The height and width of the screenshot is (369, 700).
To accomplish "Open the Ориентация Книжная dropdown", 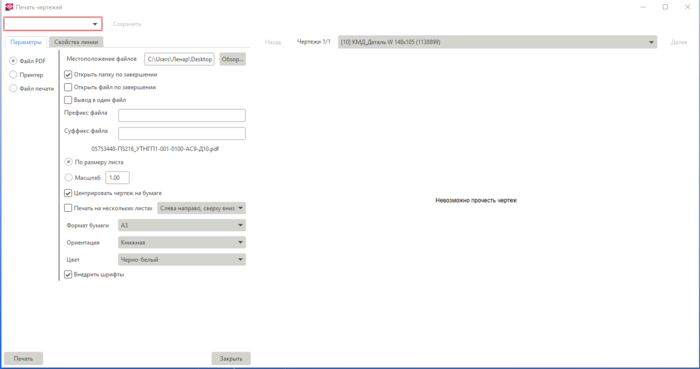I will click(182, 242).
